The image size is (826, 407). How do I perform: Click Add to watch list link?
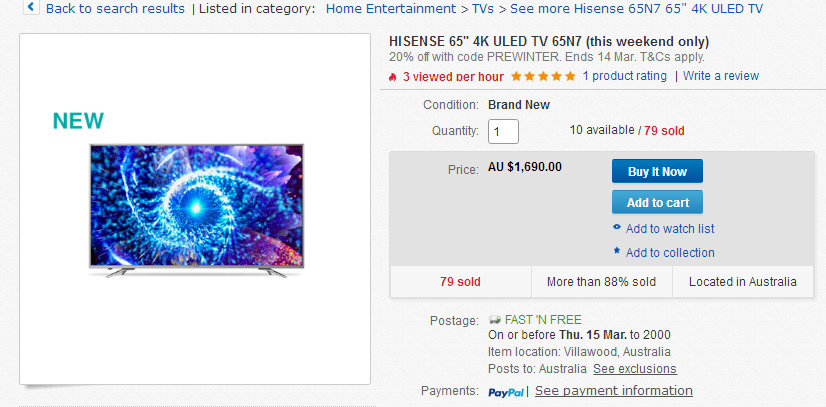670,229
